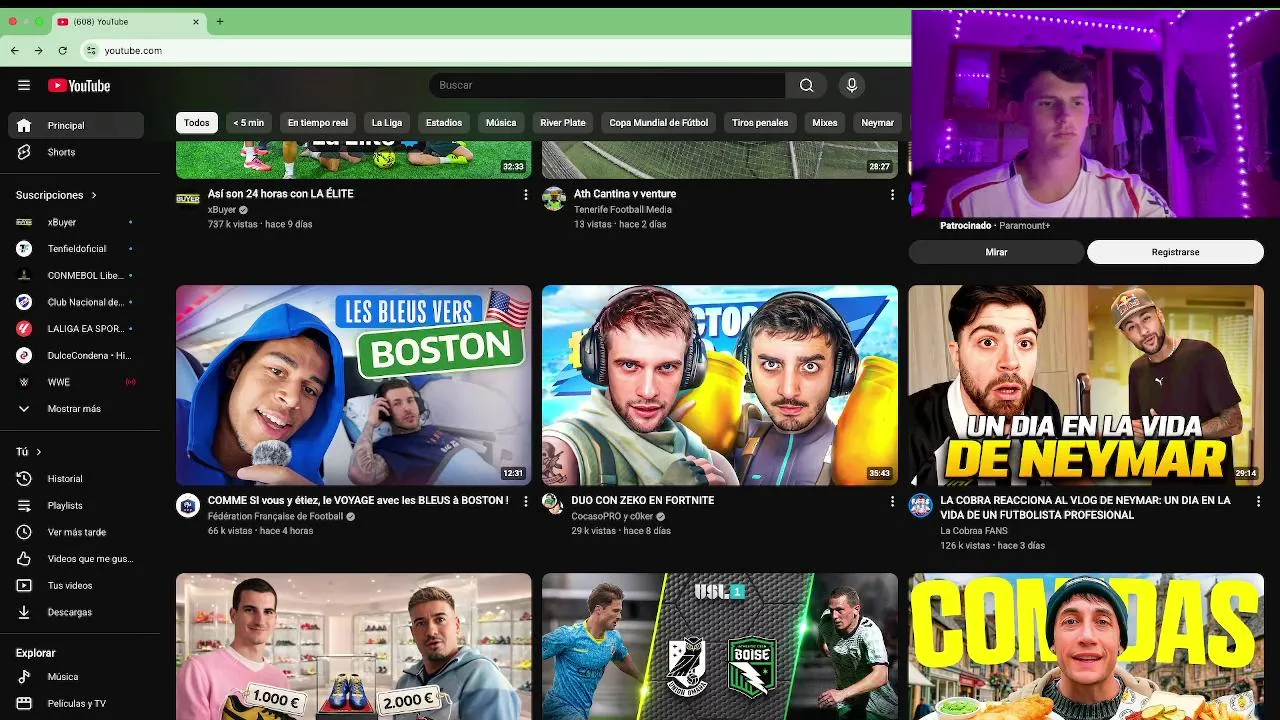
Task: Click the Mirar button on ad
Action: click(996, 252)
